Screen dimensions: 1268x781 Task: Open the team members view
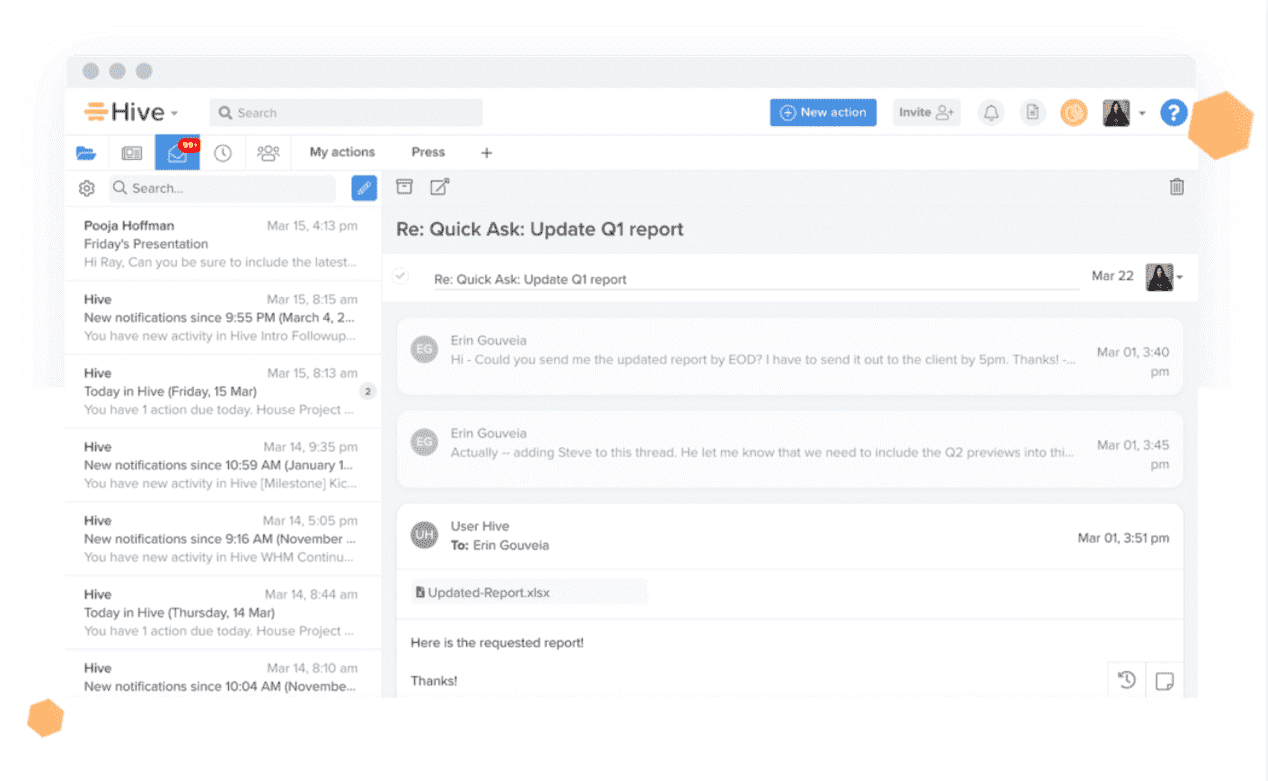[x=268, y=152]
